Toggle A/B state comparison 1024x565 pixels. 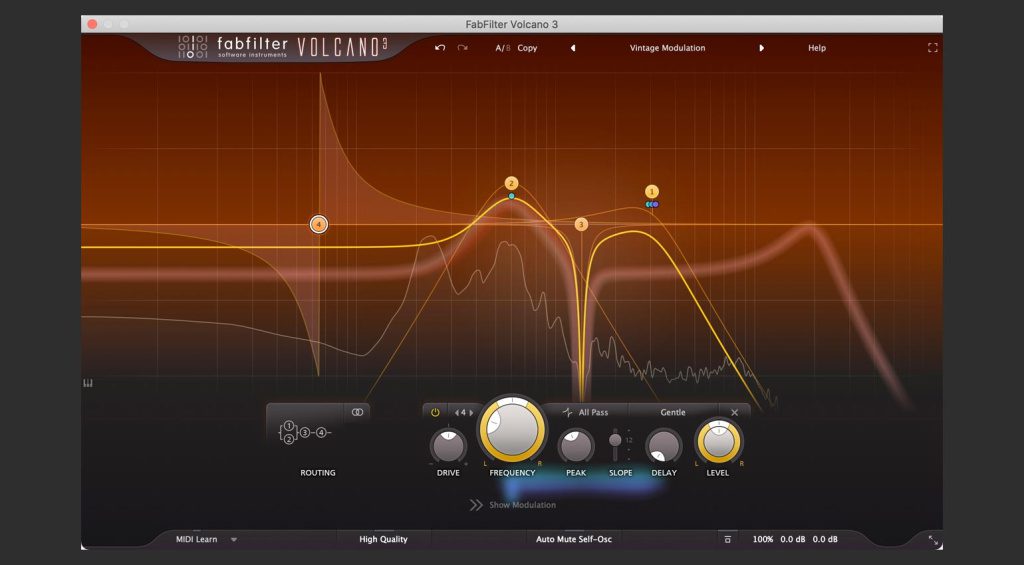pyautogui.click(x=503, y=48)
